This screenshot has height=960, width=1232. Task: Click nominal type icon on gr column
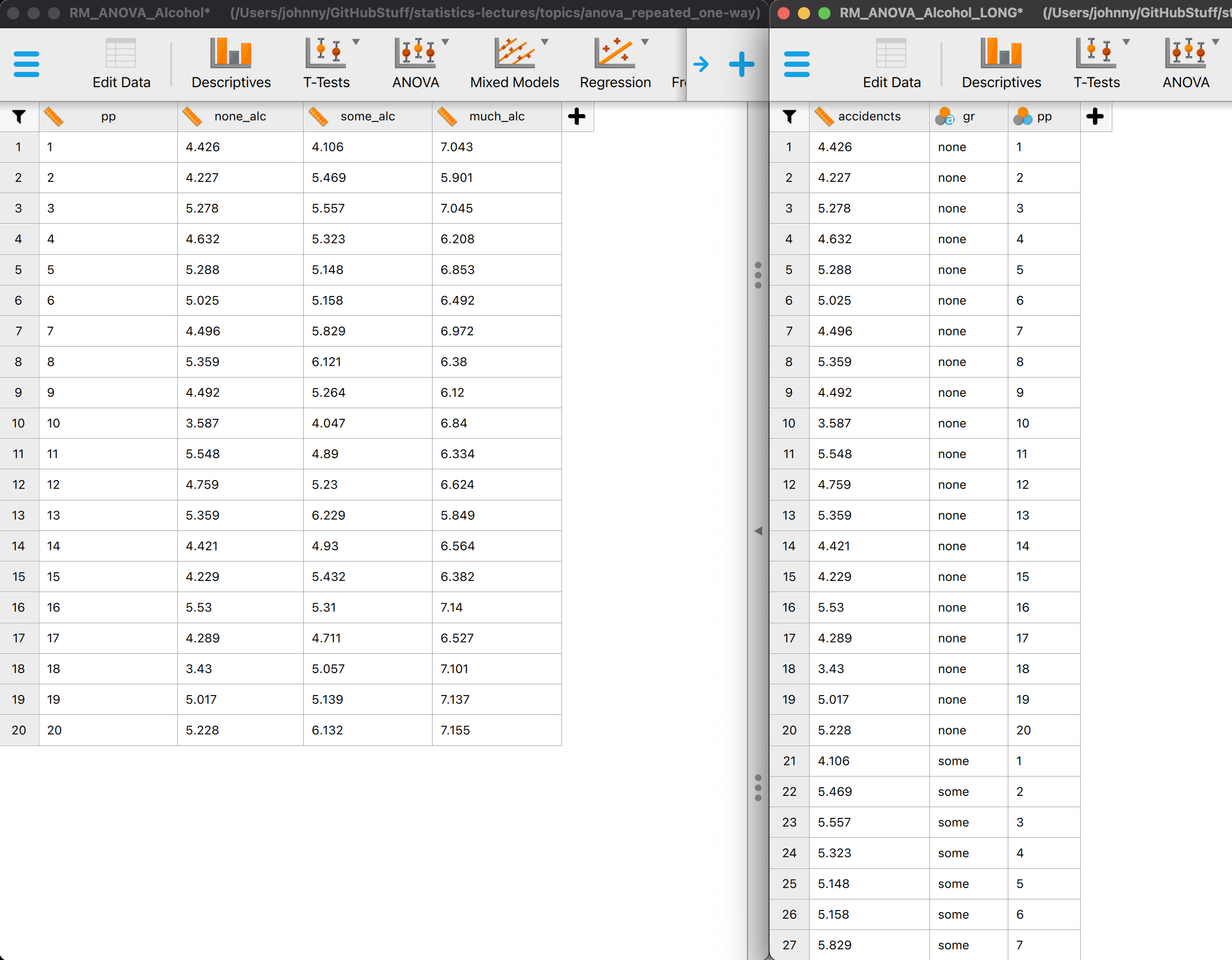(944, 117)
